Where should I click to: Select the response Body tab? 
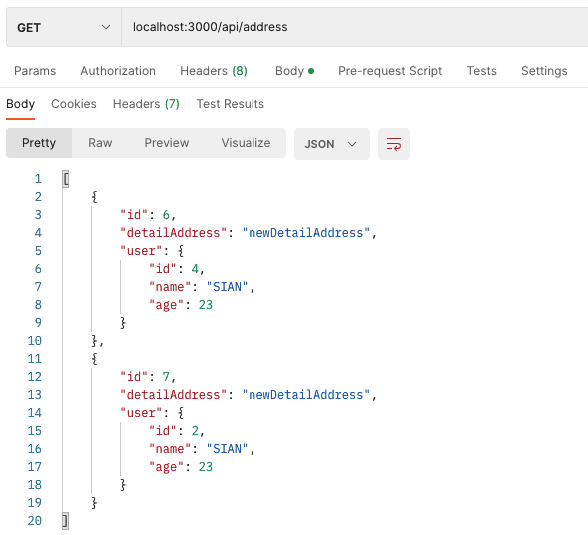click(21, 104)
